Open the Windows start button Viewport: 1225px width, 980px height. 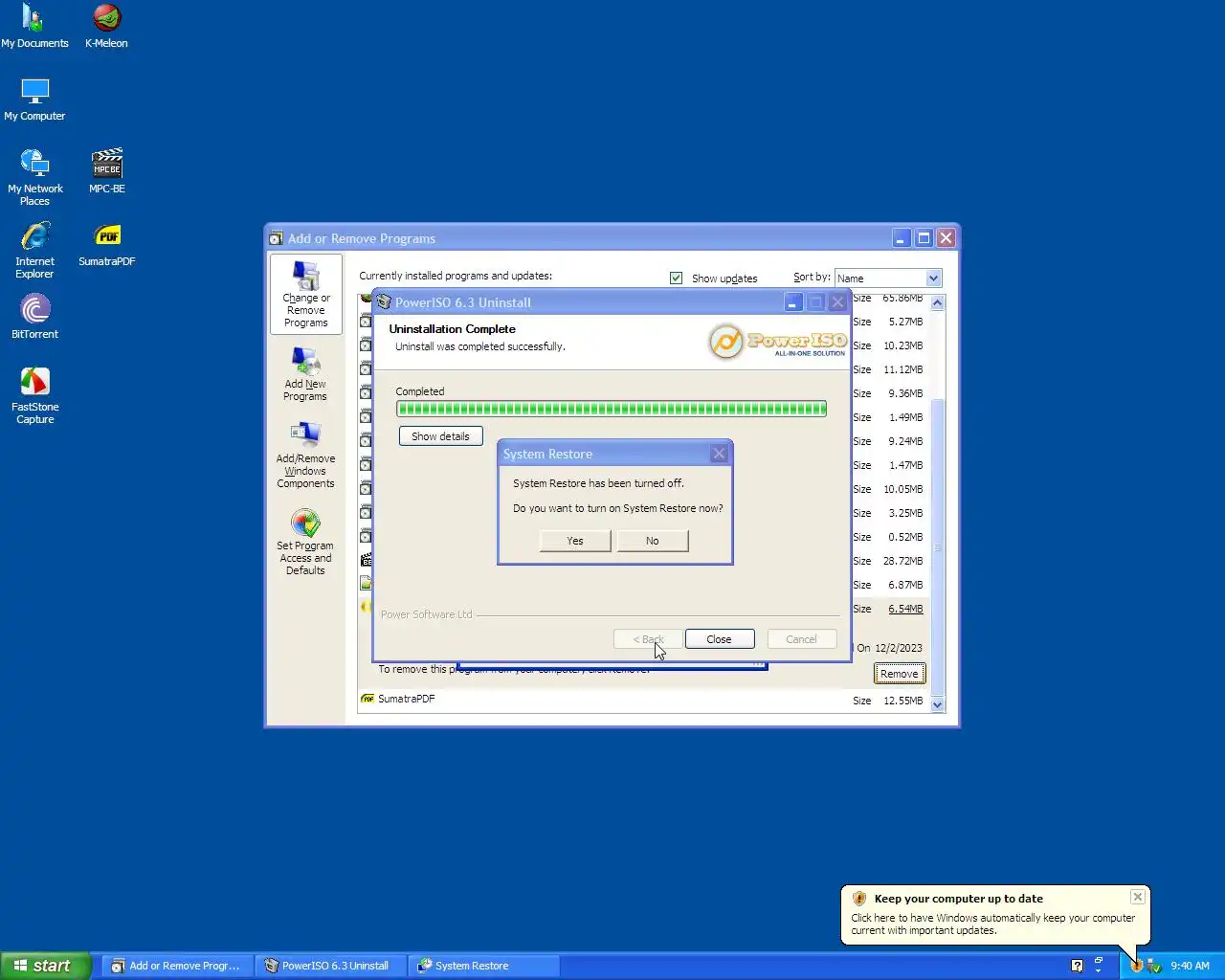(x=45, y=966)
